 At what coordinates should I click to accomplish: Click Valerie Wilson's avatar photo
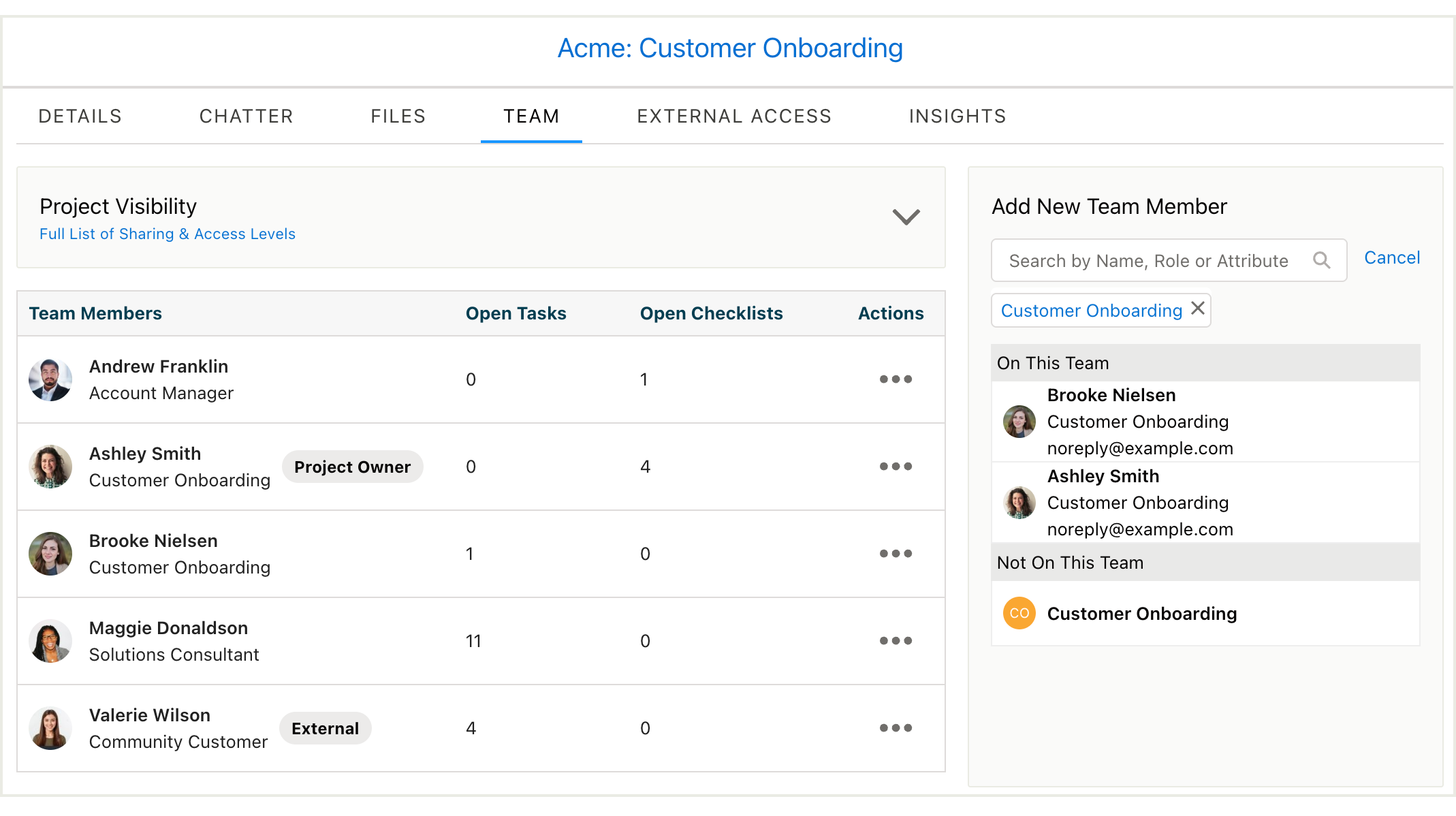tap(50, 728)
